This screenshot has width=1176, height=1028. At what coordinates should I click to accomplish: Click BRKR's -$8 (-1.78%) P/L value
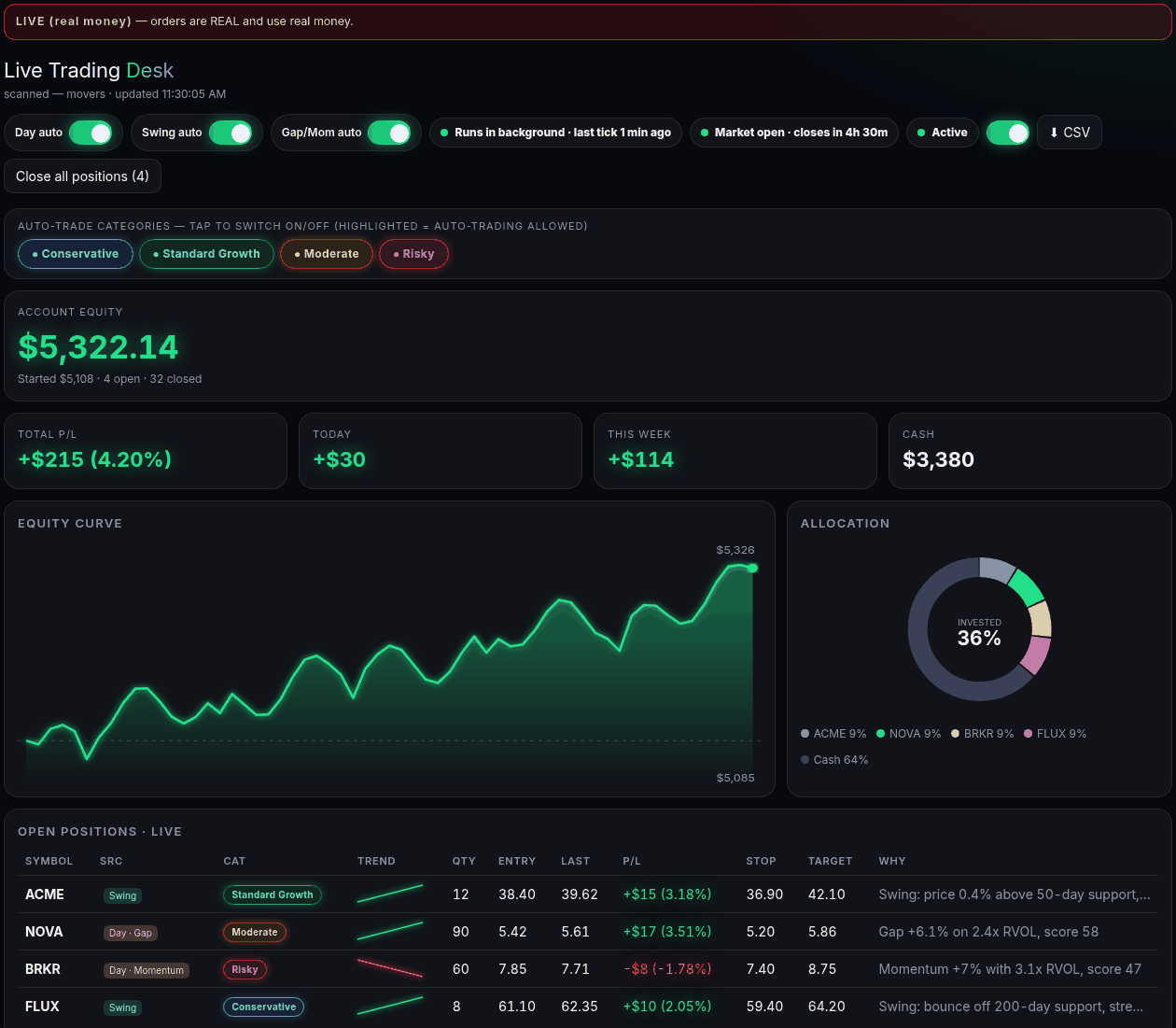point(666,969)
